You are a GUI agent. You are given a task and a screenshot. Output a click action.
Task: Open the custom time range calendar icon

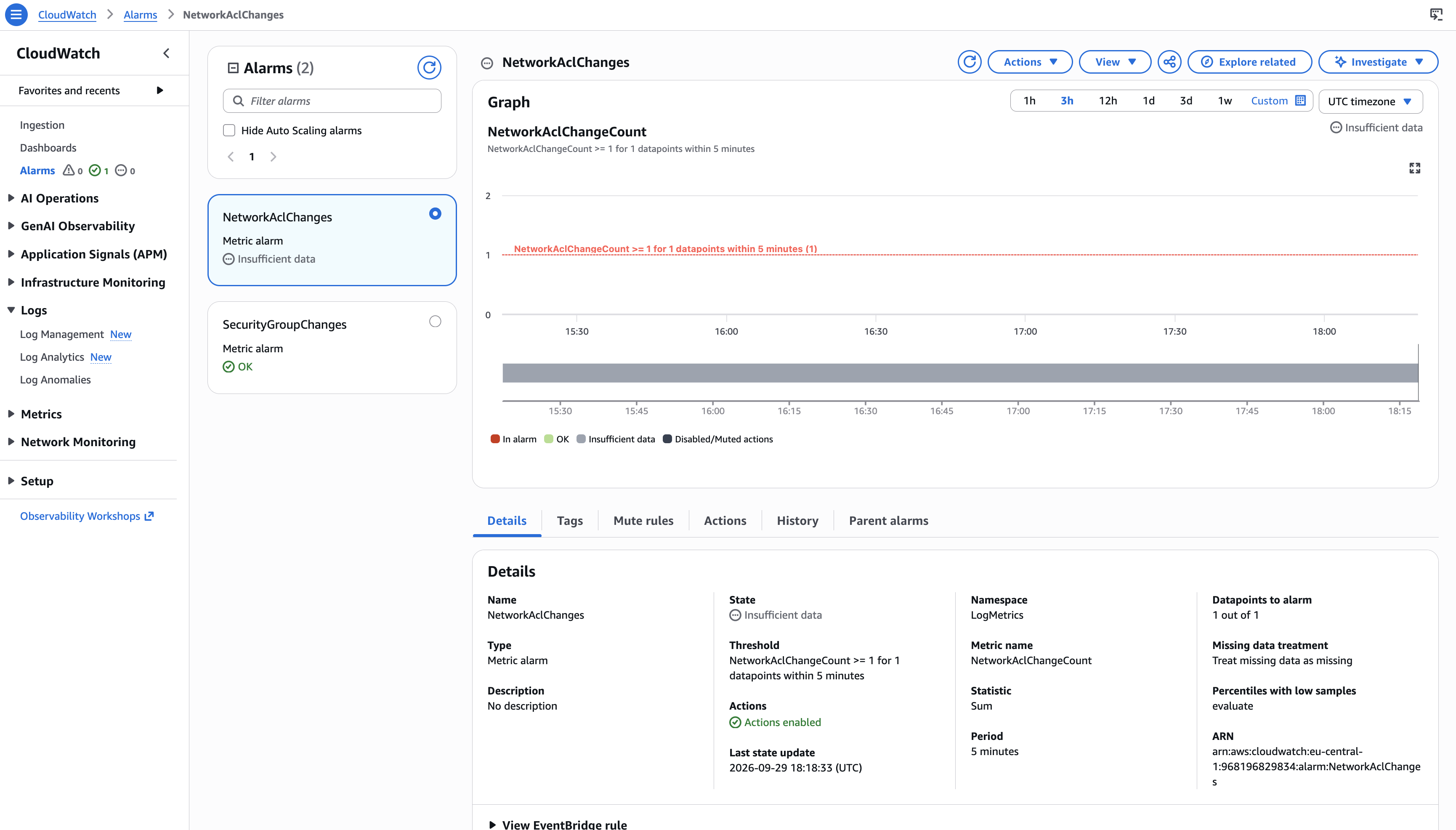point(1300,100)
